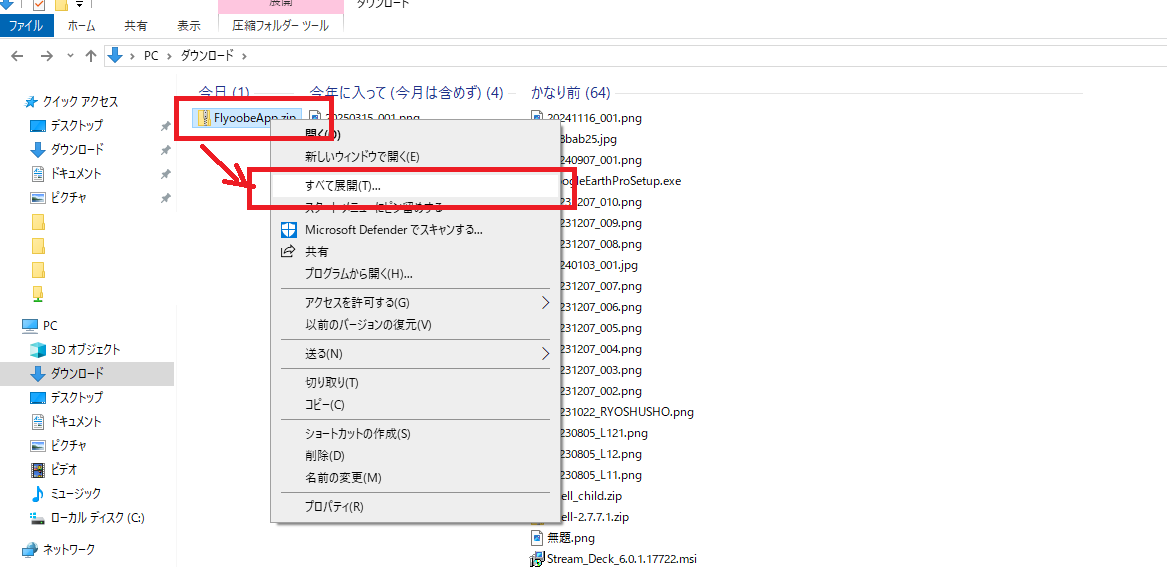Click the 3D オブジェクト cube icon

(x=38, y=350)
